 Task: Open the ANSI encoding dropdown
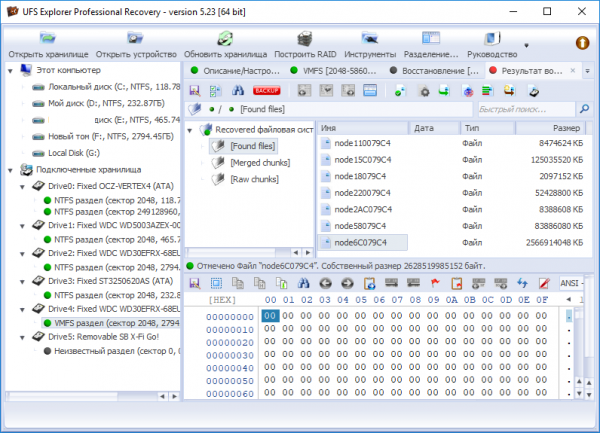(x=573, y=283)
